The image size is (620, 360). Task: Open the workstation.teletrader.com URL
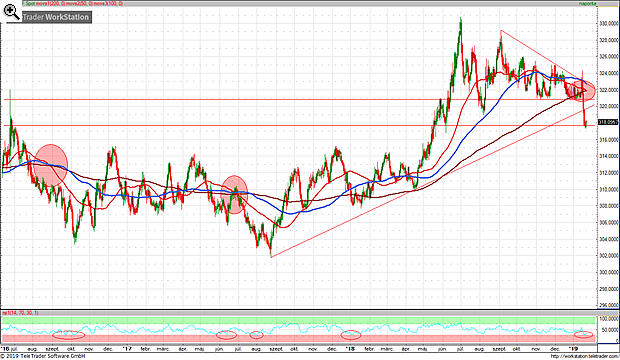[585, 356]
